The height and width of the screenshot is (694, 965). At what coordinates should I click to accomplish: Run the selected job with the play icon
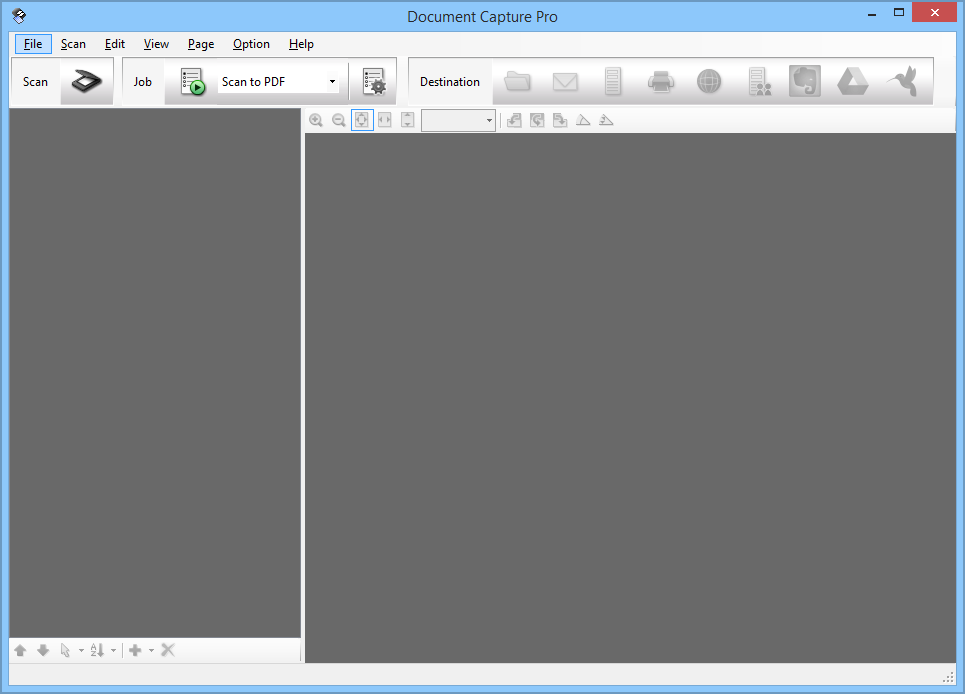pyautogui.click(x=193, y=81)
